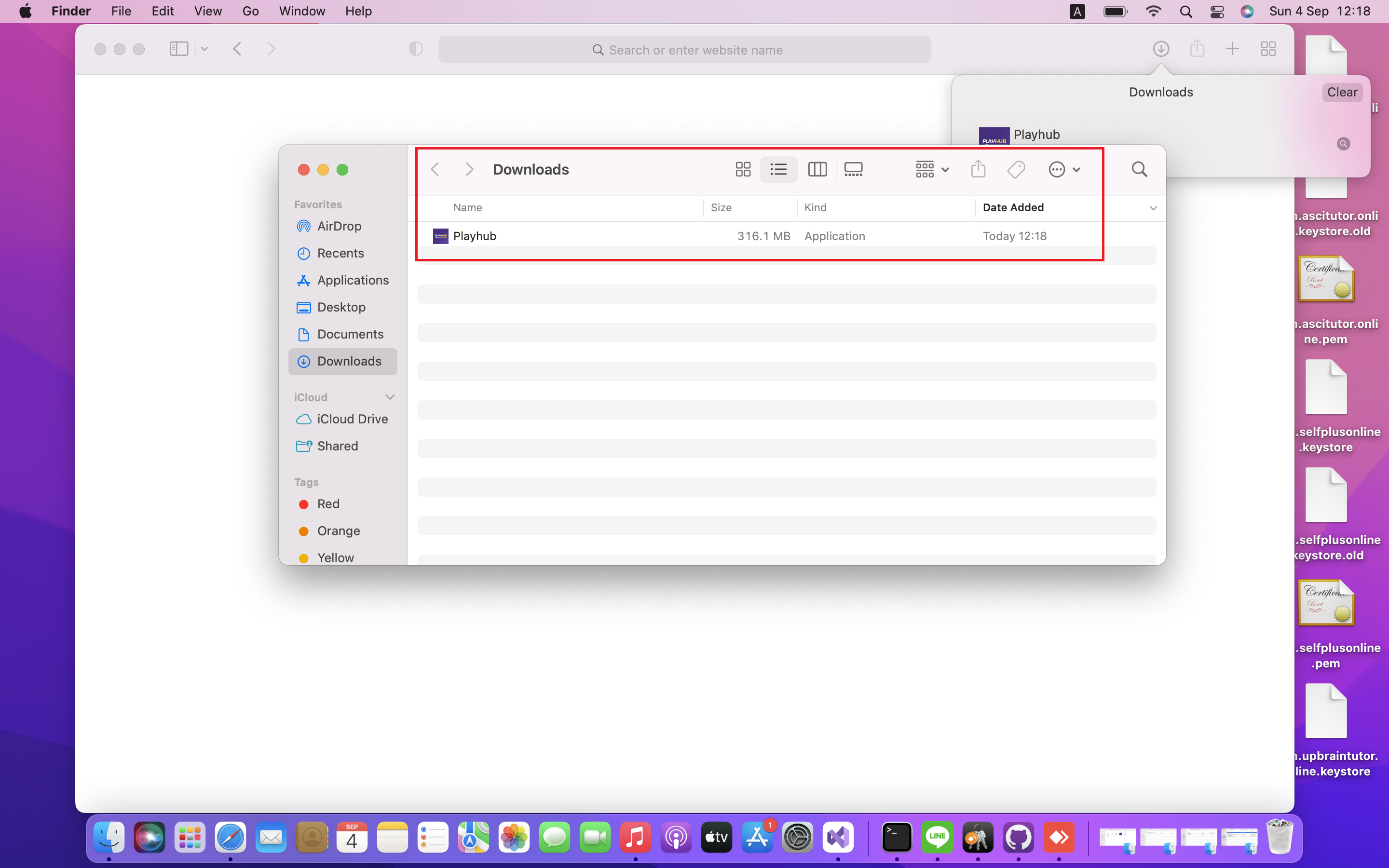The height and width of the screenshot is (868, 1389).
Task: Open Siri from the menu bar
Action: [1247, 12]
